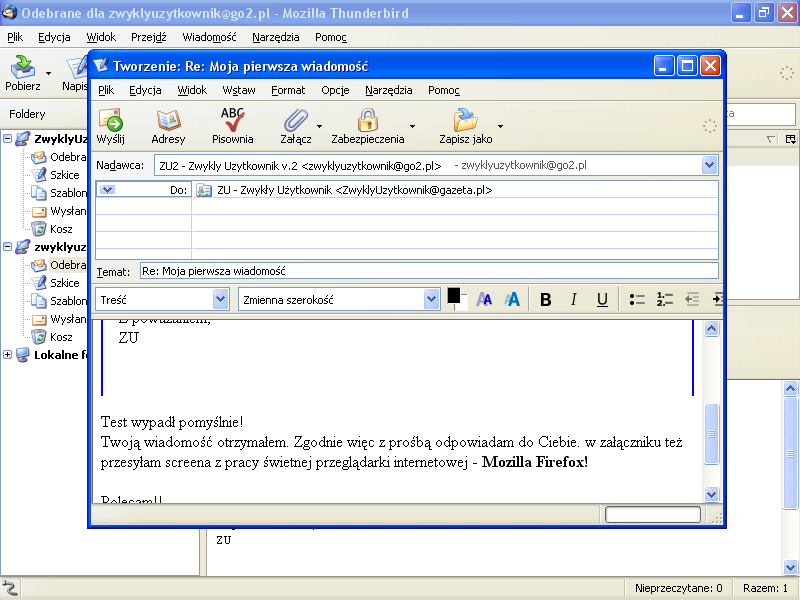Collapse the ZwyklyUz account tree
Image resolution: width=800 pixels, height=600 pixels.
pyautogui.click(x=8, y=138)
